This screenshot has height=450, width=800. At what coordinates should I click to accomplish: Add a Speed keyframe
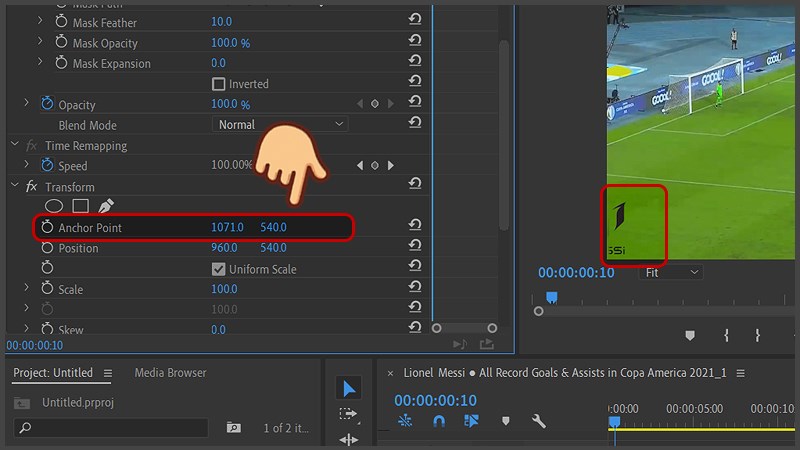tap(374, 165)
